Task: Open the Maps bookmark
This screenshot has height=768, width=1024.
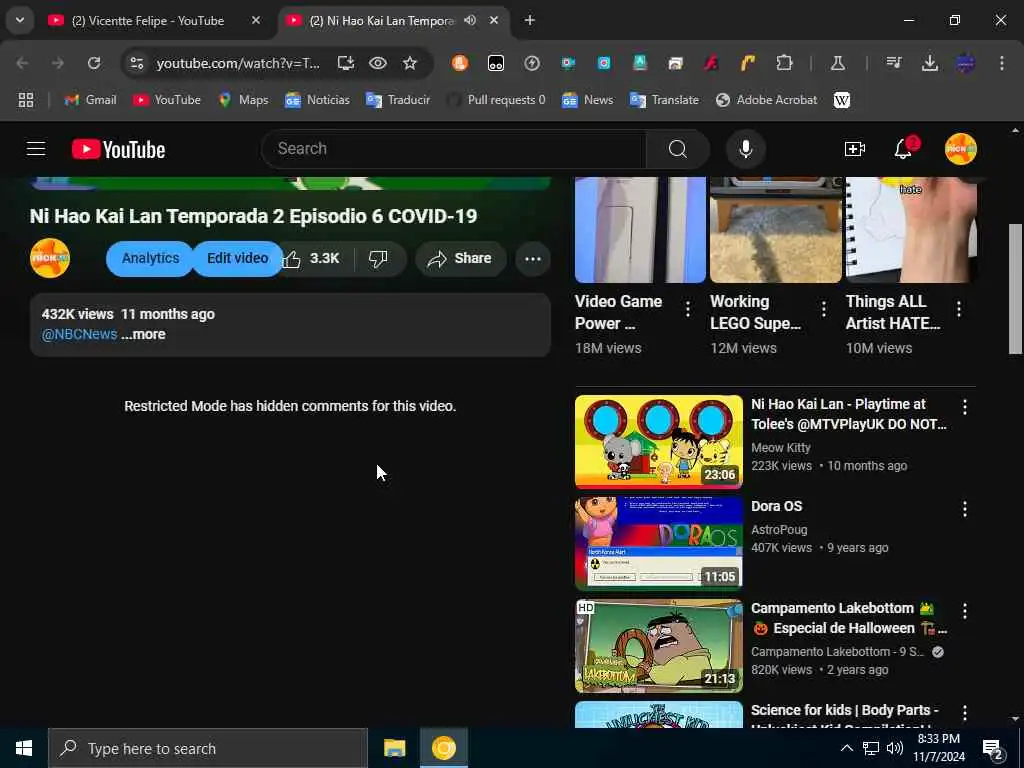Action: coord(244,100)
